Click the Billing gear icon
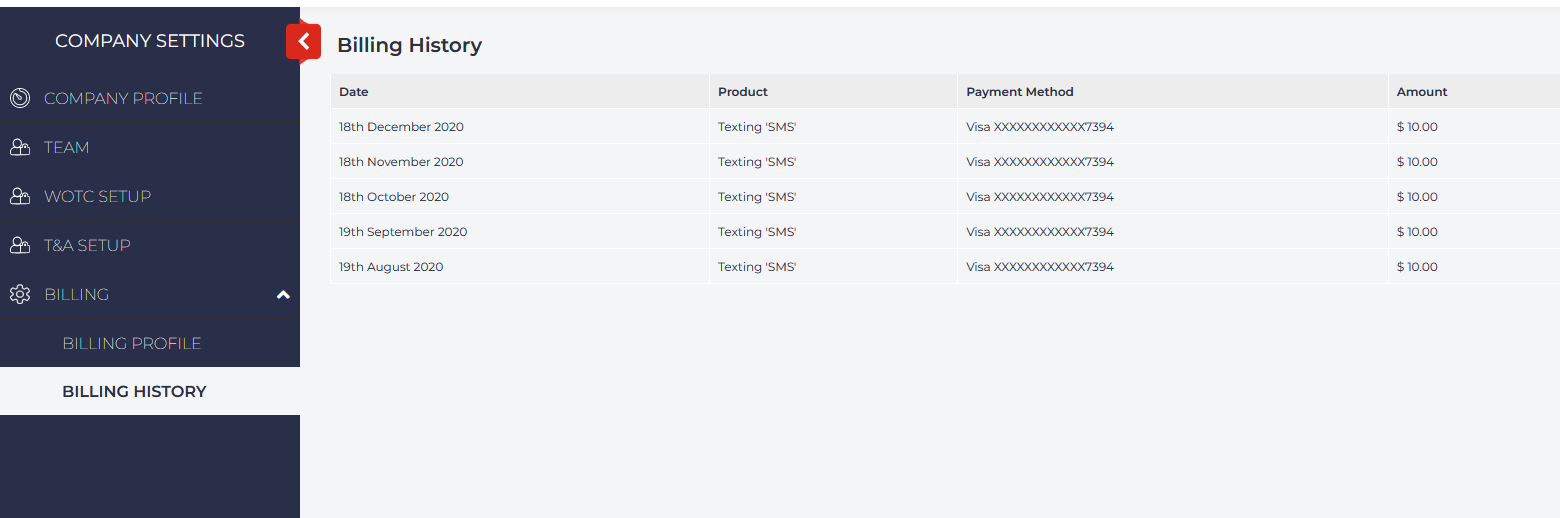Viewport: 1560px width, 518px height. pyautogui.click(x=20, y=294)
